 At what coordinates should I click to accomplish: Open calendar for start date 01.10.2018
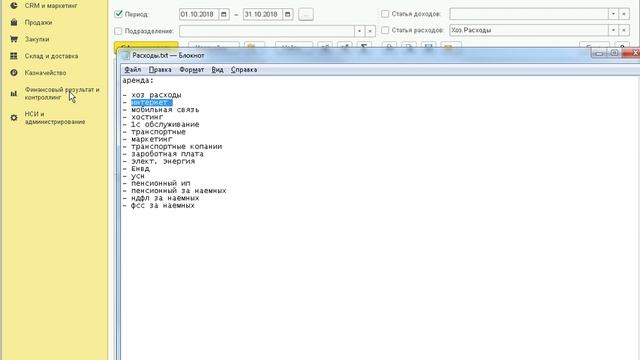pyautogui.click(x=224, y=14)
